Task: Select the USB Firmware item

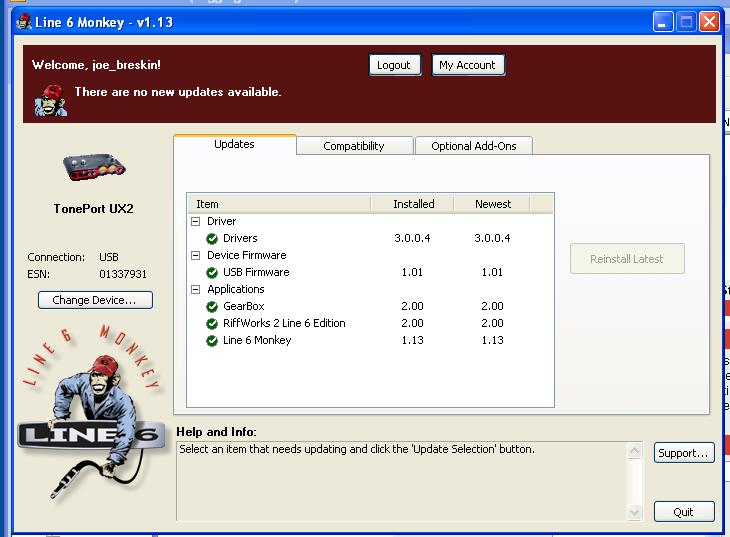Action: coord(256,272)
